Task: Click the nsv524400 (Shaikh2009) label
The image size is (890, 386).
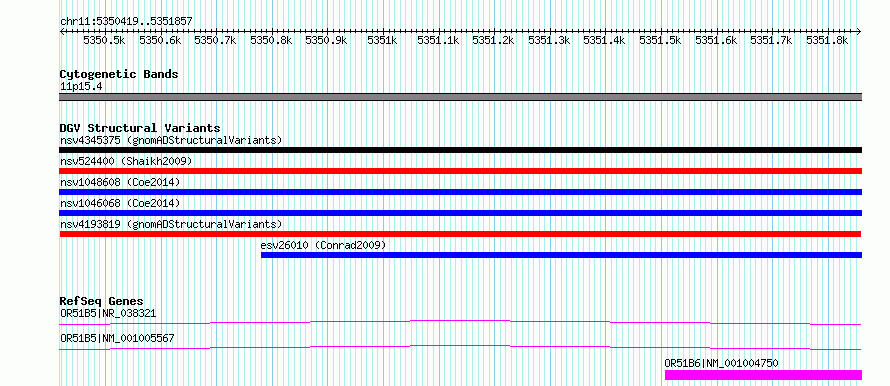Action: click(x=126, y=161)
